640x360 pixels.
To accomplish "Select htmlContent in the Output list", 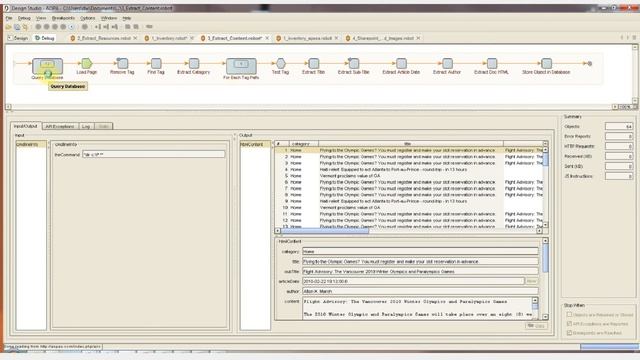I will click(255, 144).
